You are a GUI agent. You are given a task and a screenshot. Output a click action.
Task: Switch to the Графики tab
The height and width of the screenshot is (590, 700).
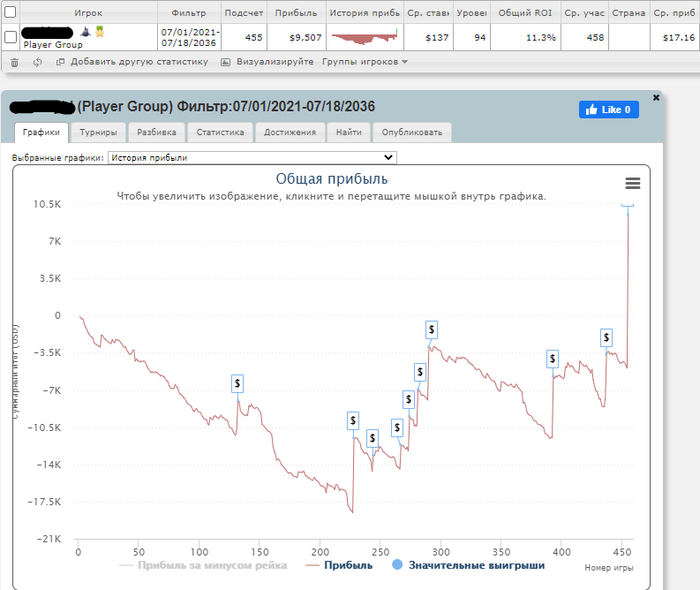41,133
